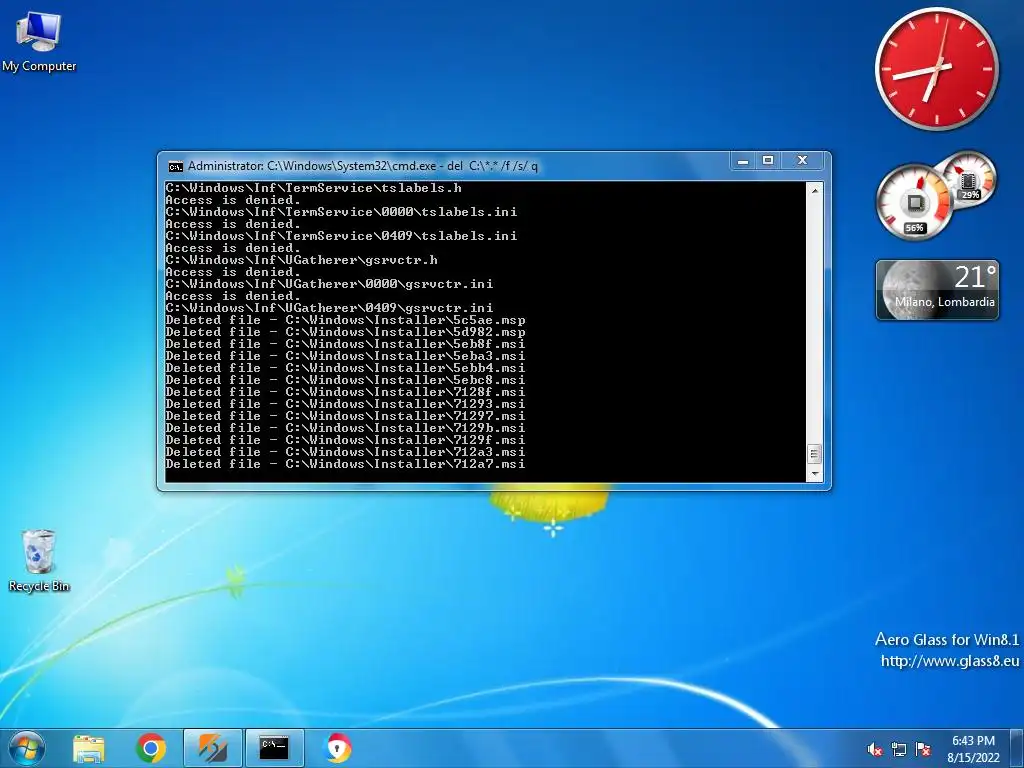1024x768 pixels.
Task: Open the Action Center flag icon
Action: (x=923, y=749)
